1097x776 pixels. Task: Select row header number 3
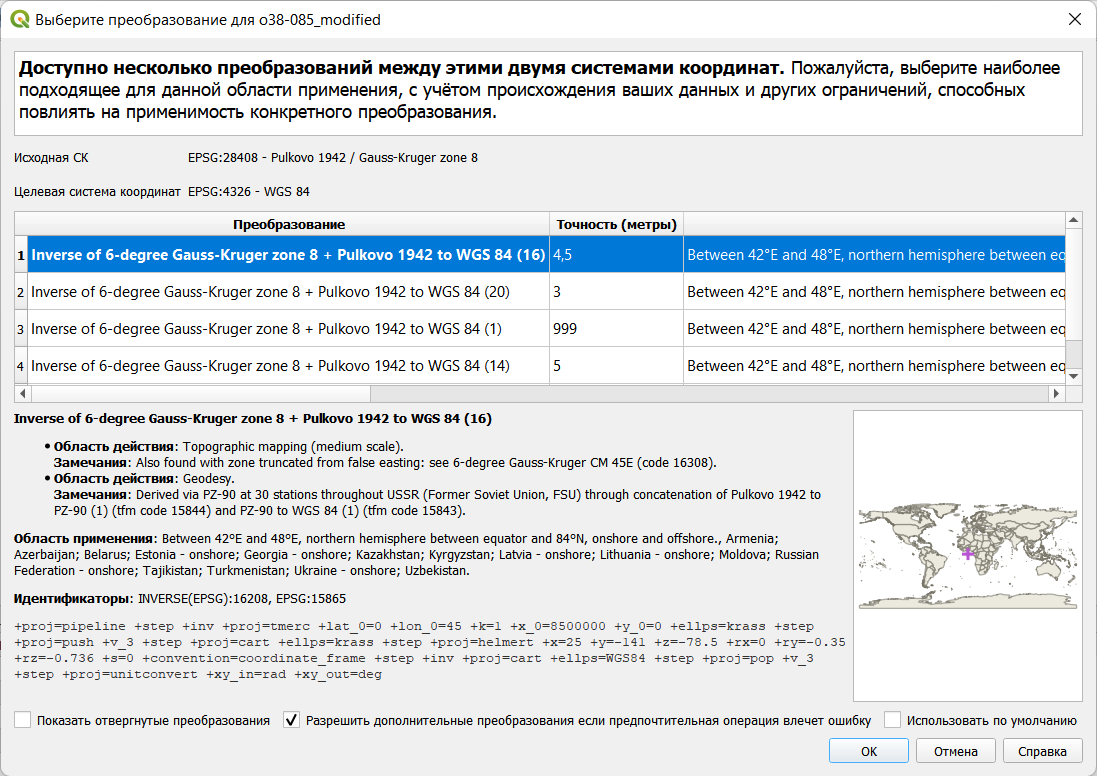click(x=21, y=329)
